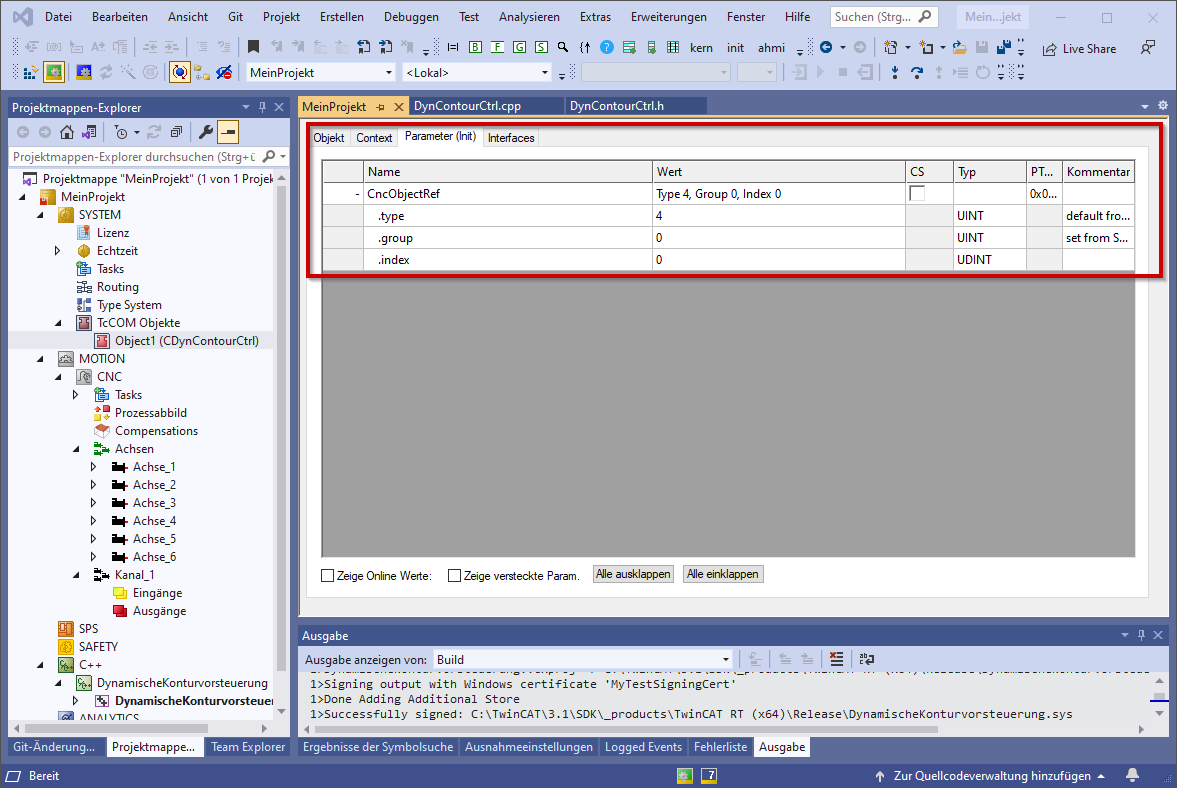Check the CS box for CncObjectRef
This screenshot has width=1177, height=788.
[x=917, y=194]
